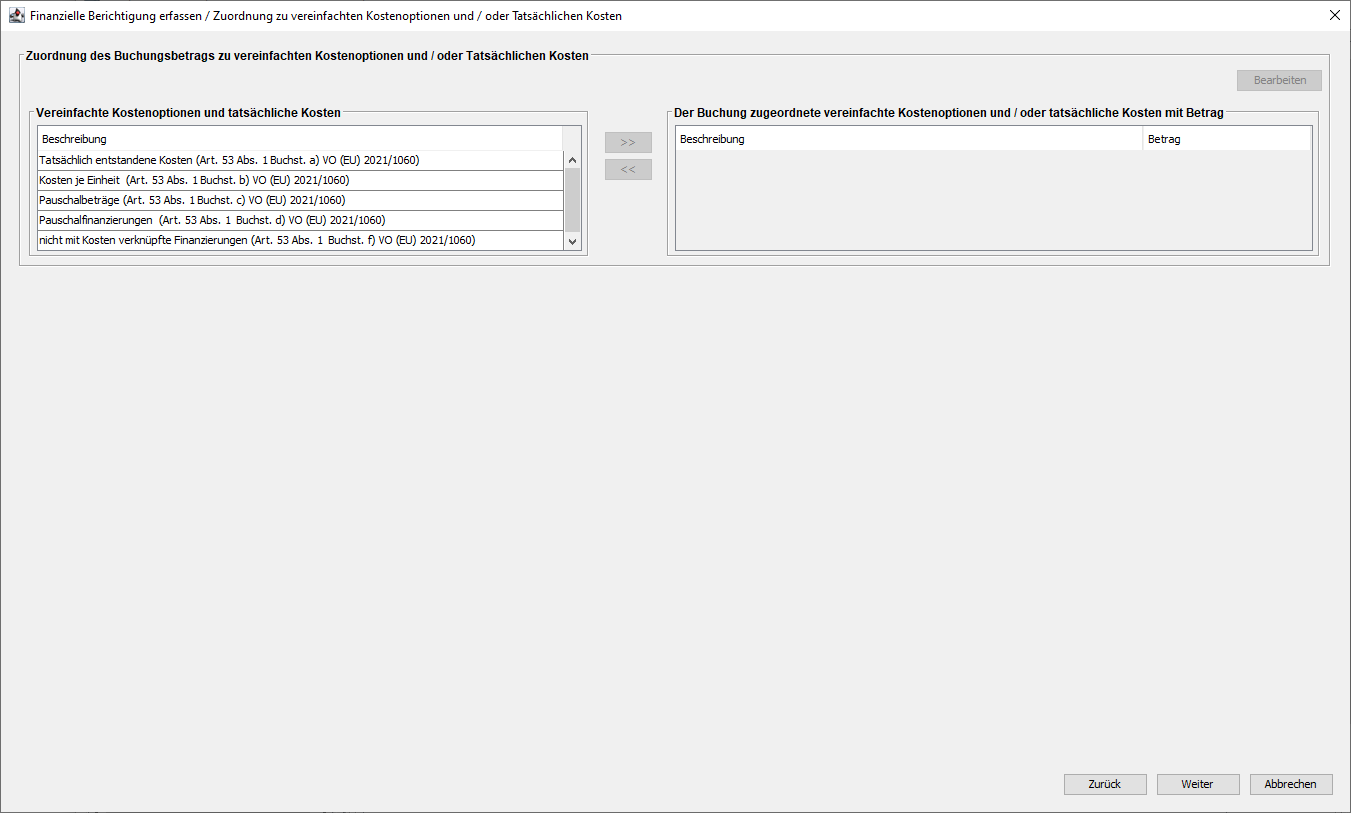Click the cost options list scroll-down arrow

click(573, 241)
